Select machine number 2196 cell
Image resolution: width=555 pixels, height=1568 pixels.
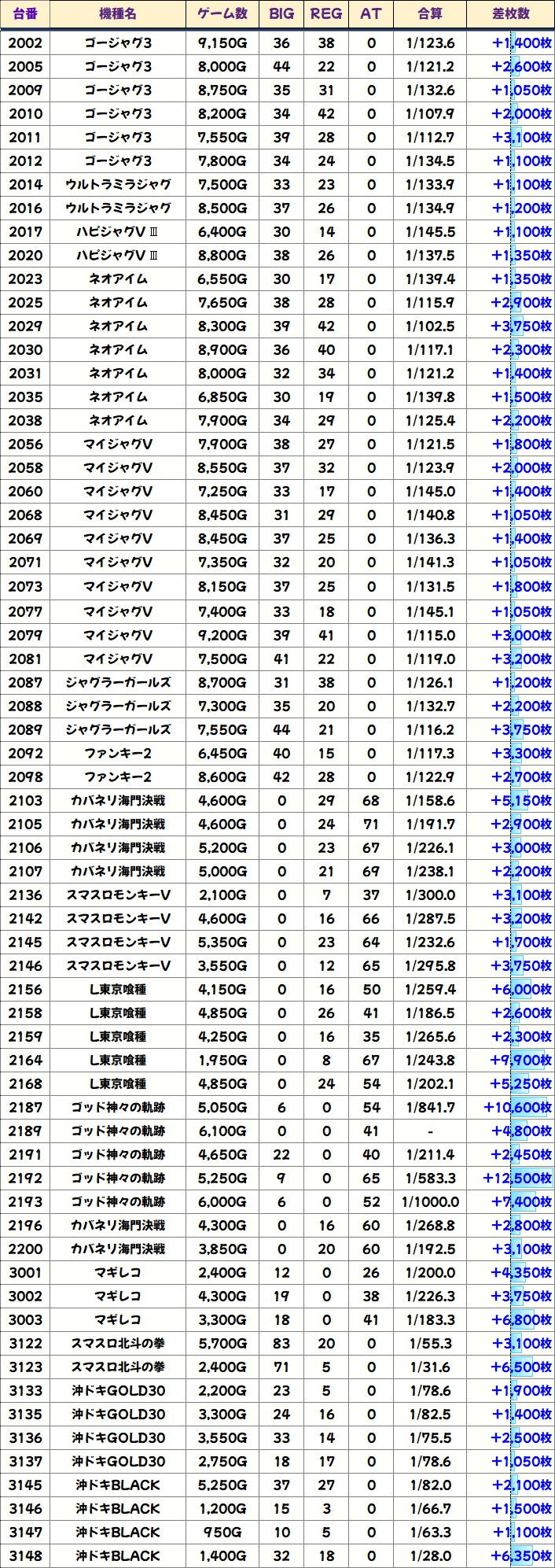coord(25,1225)
